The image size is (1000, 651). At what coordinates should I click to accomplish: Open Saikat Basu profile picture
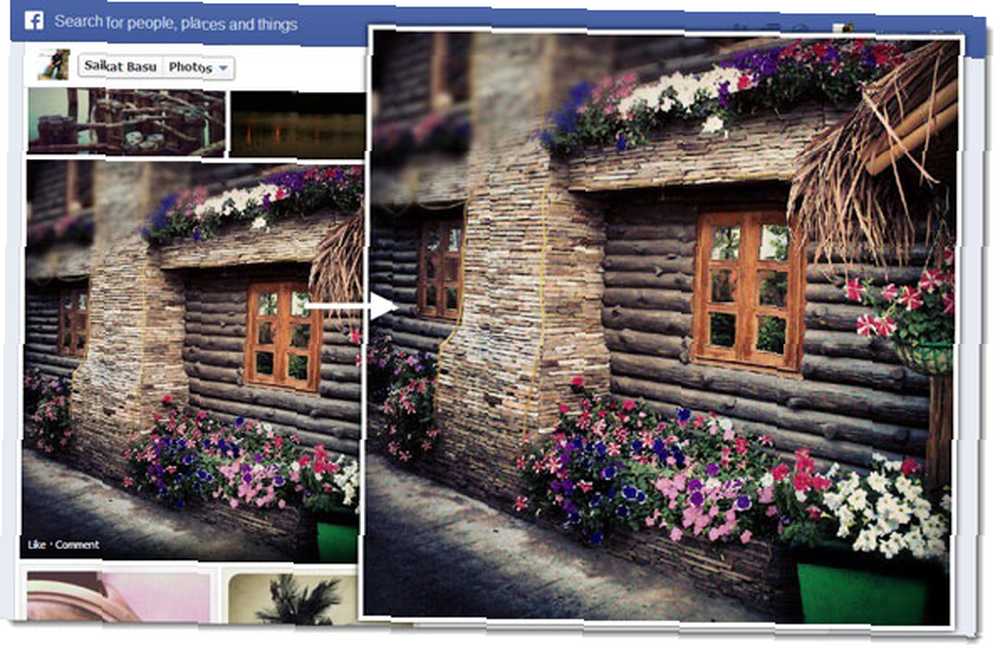pyautogui.click(x=54, y=64)
